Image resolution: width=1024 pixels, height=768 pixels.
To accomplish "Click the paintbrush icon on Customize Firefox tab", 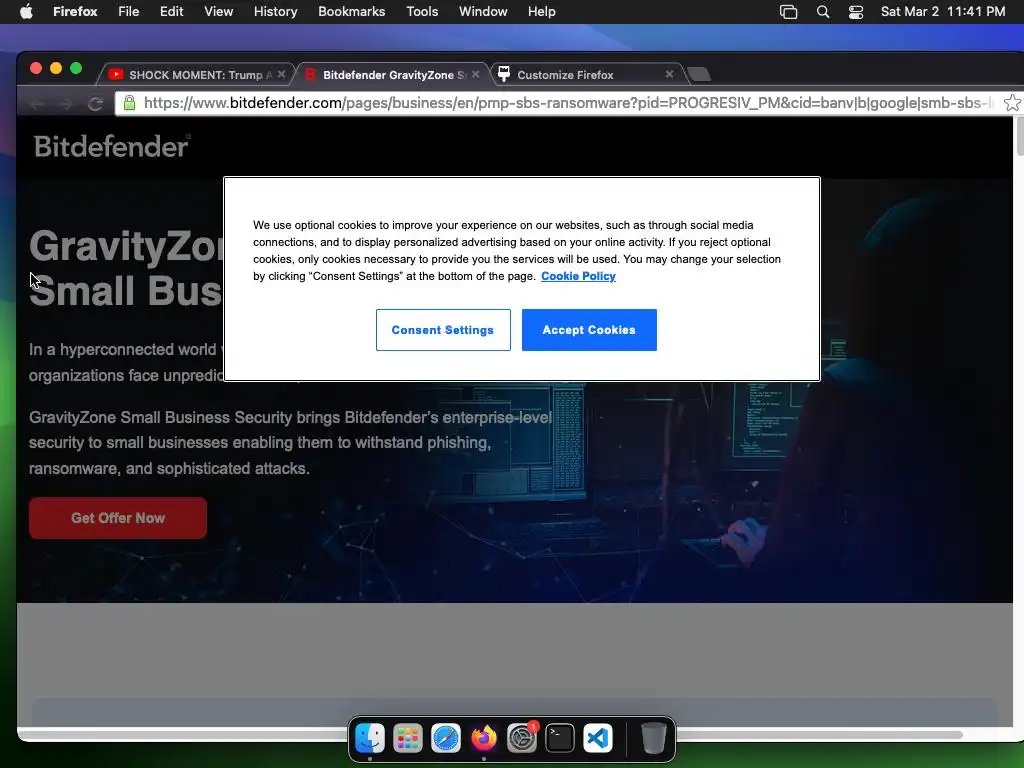I will coord(504,74).
